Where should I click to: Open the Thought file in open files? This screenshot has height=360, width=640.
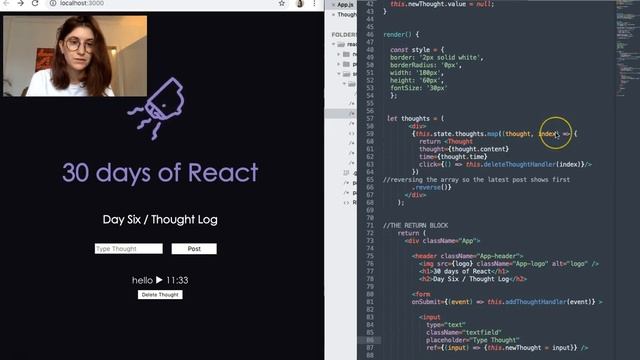pos(347,15)
